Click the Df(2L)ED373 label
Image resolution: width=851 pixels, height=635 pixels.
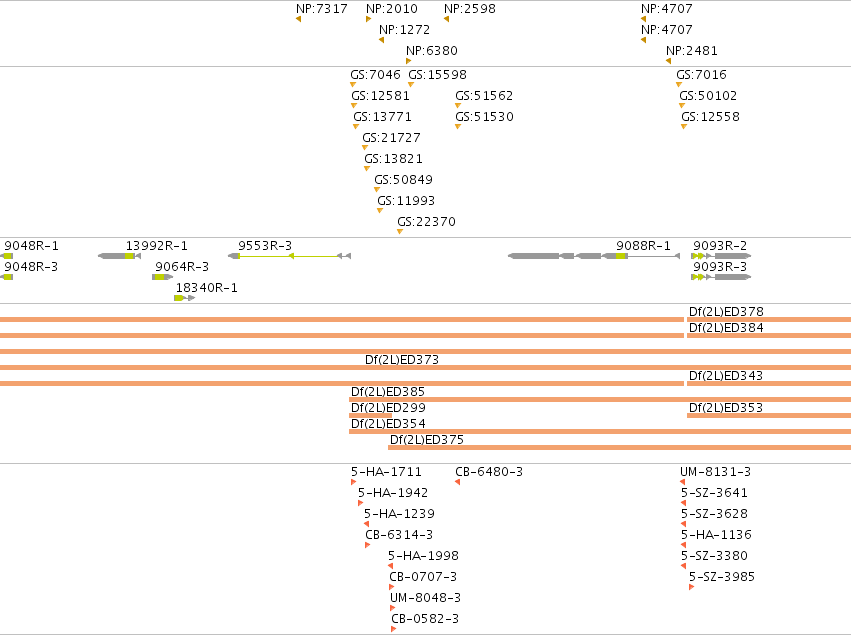(x=402, y=359)
